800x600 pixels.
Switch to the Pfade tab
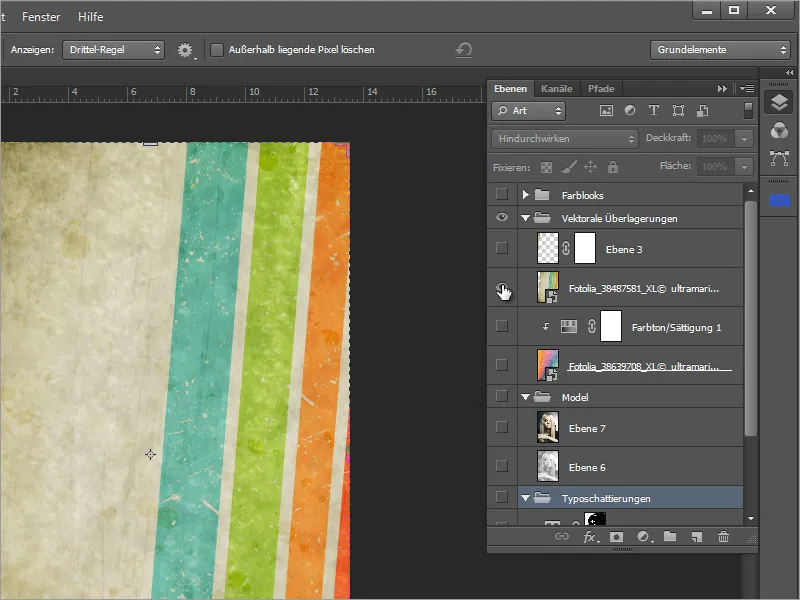tap(601, 89)
